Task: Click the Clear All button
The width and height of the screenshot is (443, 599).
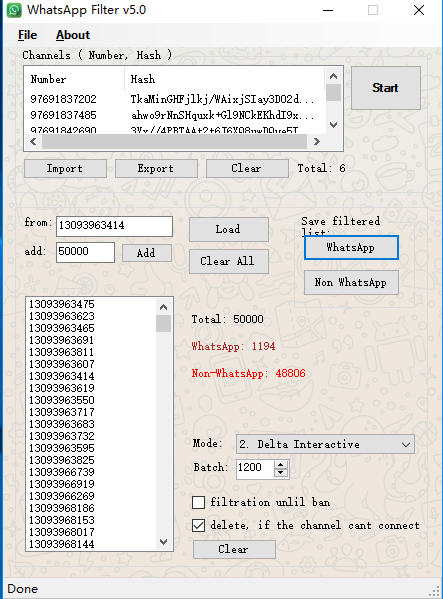Action: 229,261
